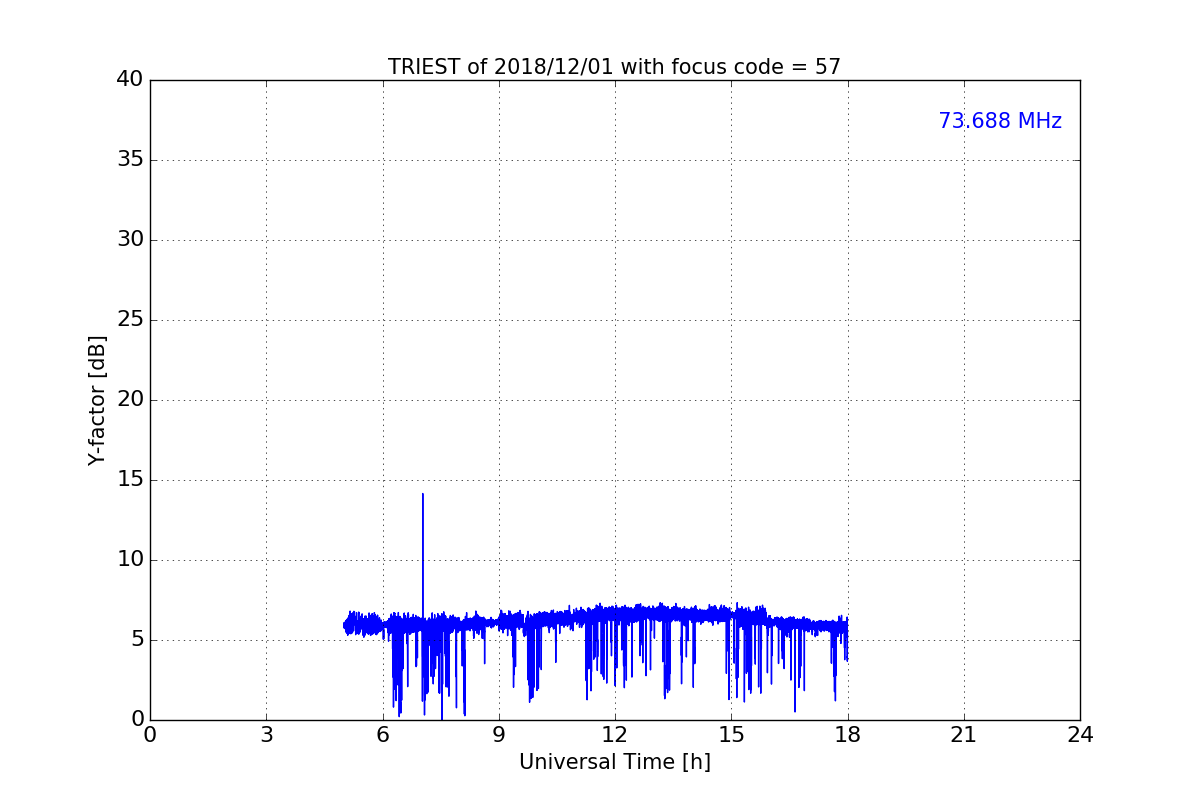Click the 'Y-factor [dB]' axis label
Viewport: 1200px width, 800px height.
[x=97, y=400]
